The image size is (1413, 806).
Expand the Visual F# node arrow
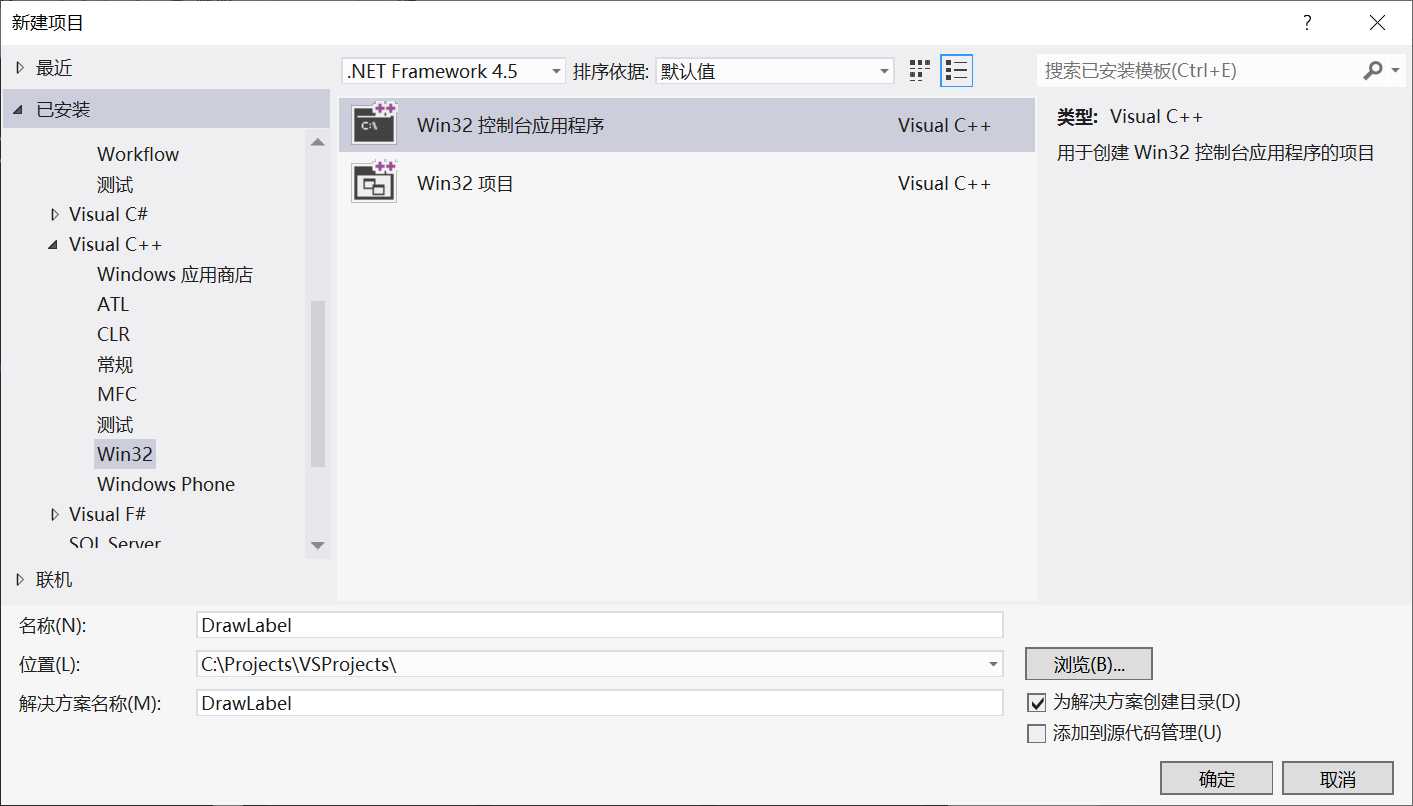tap(54, 514)
